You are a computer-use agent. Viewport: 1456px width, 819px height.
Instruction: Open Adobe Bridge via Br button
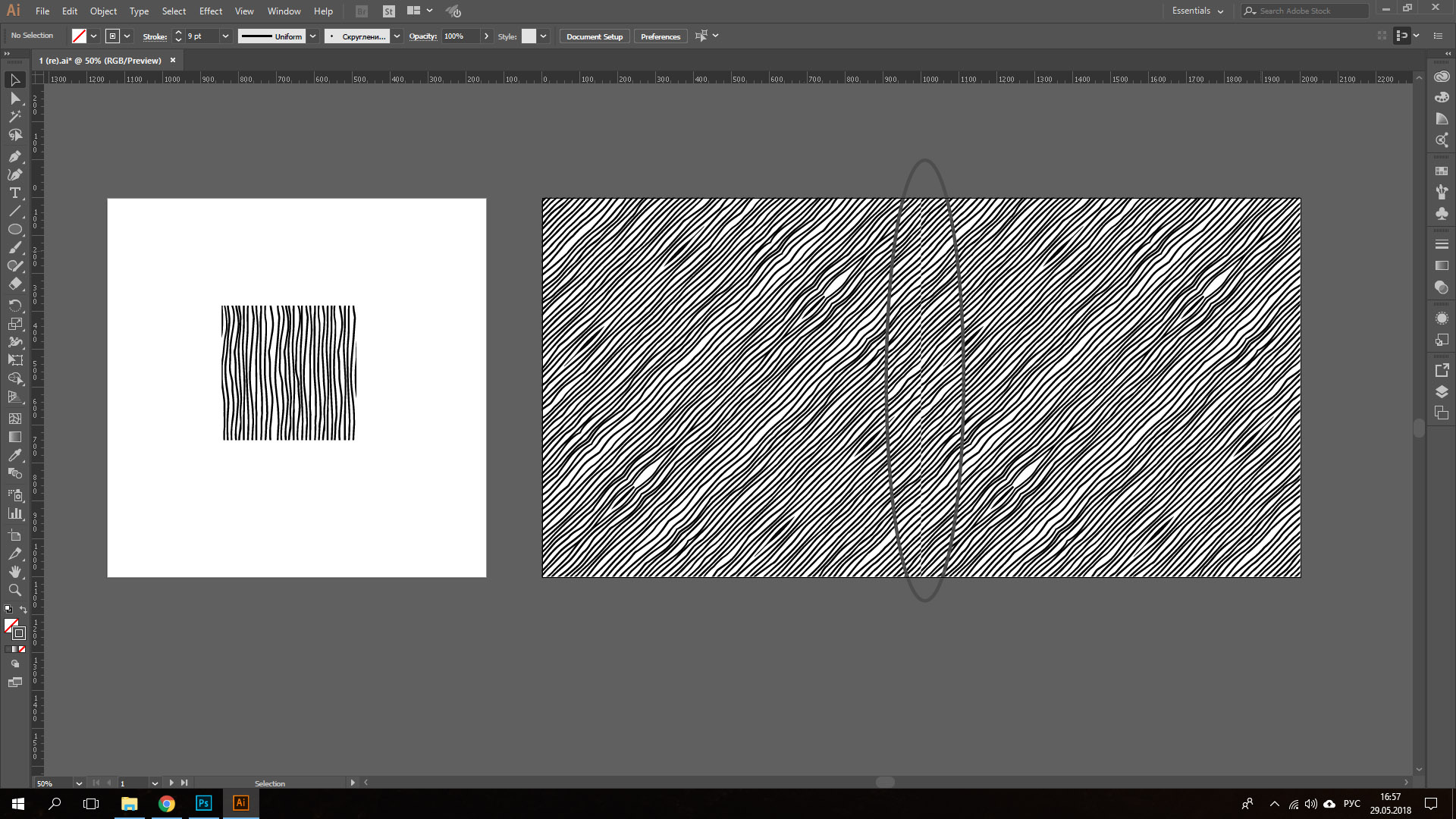click(362, 11)
